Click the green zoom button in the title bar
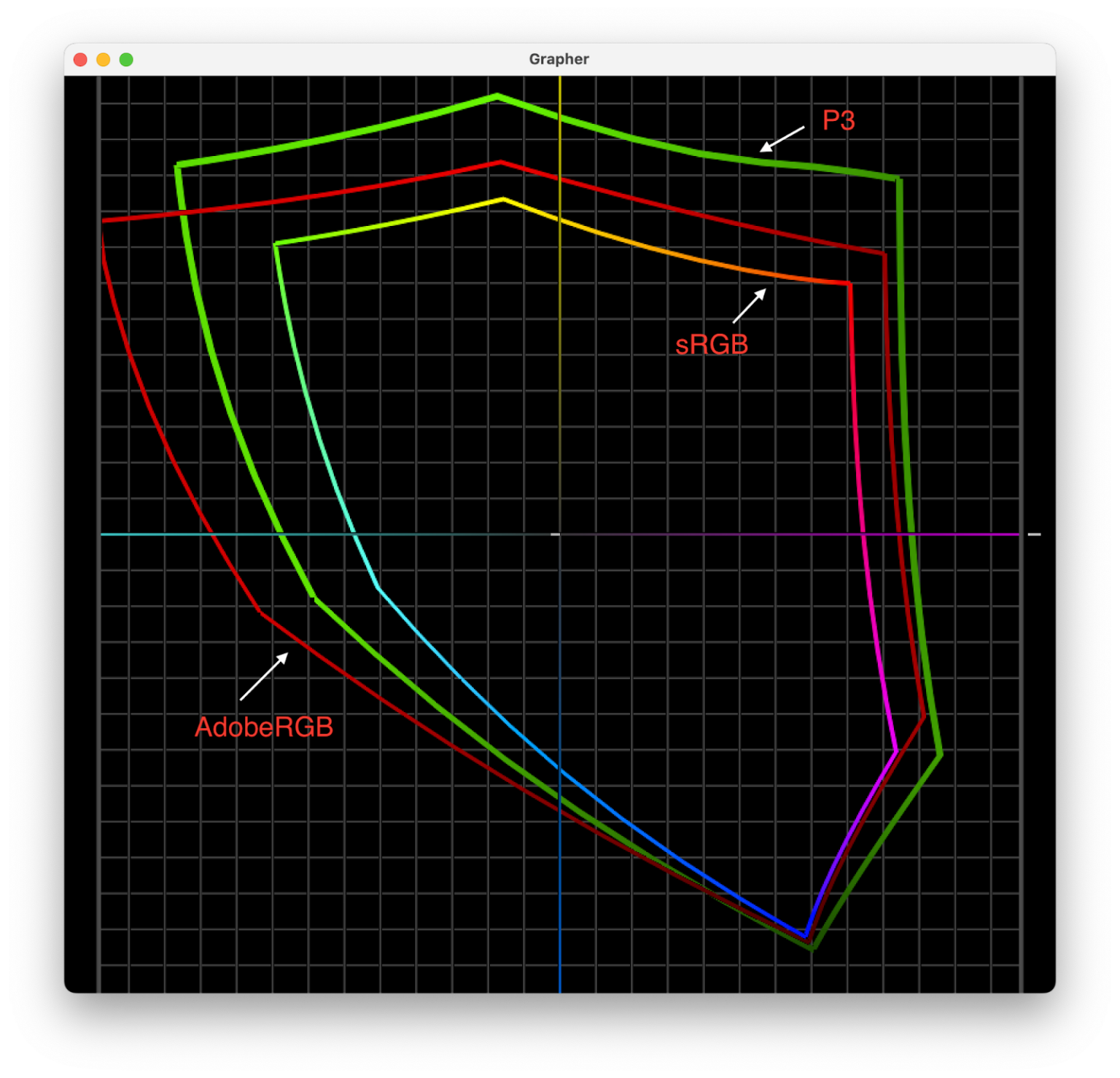The height and width of the screenshot is (1078, 1120). tap(127, 59)
